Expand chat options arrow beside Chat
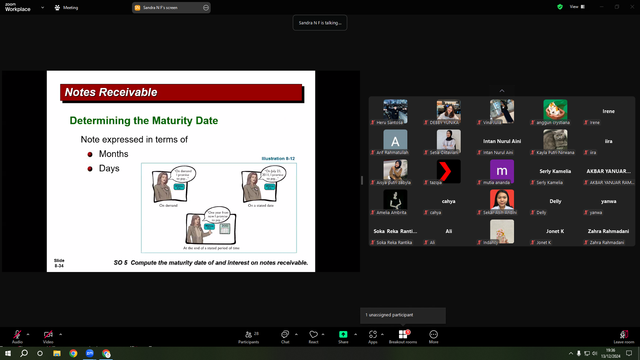Screen dimensions: 640x360 [x=296, y=334]
